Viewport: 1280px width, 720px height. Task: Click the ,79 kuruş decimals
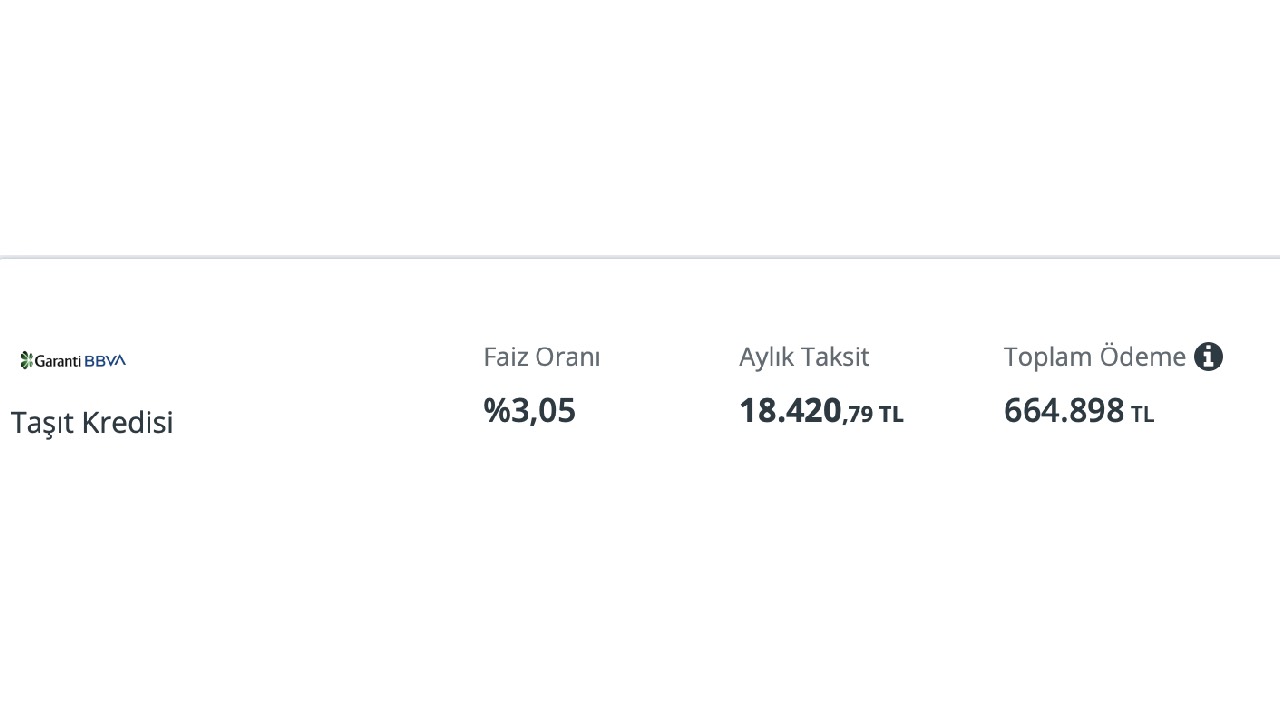(858, 414)
